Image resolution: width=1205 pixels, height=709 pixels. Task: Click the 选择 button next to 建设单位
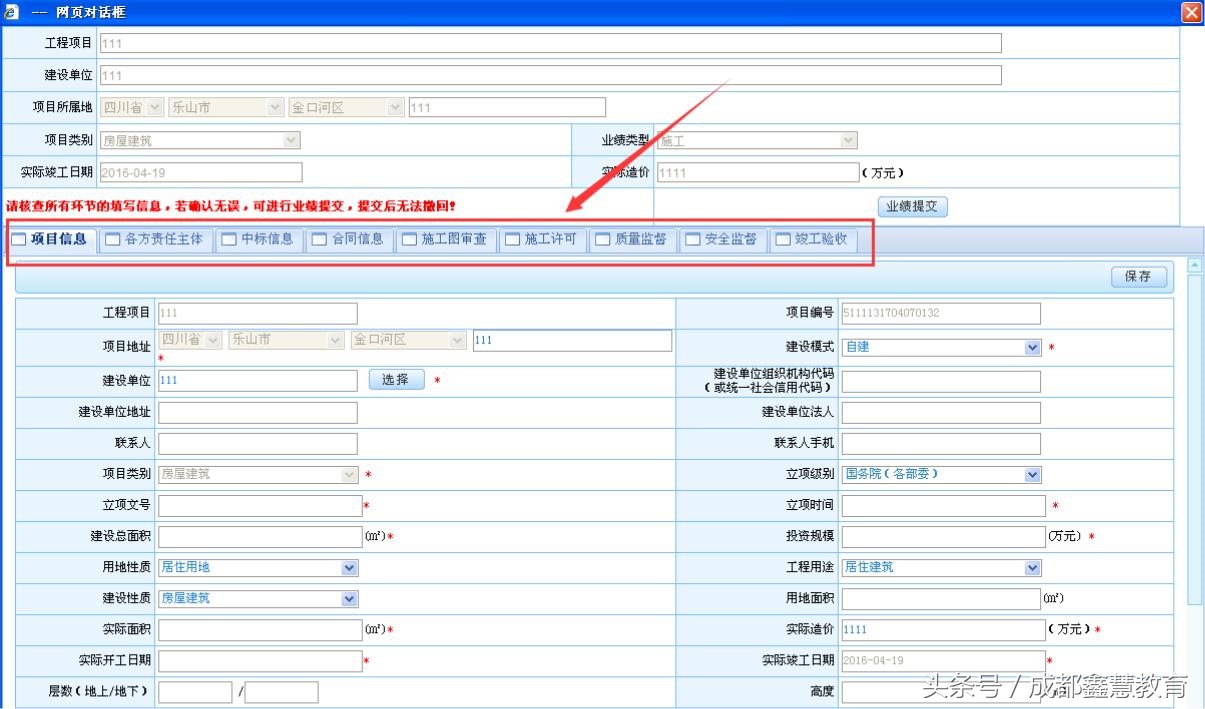[x=396, y=380]
